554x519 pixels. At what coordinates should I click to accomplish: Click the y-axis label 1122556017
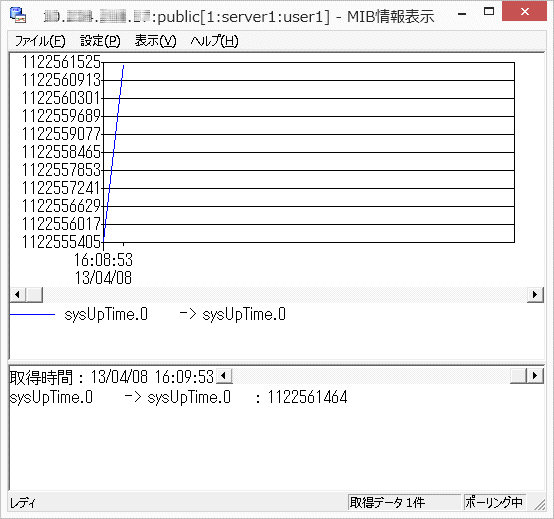(x=61, y=224)
